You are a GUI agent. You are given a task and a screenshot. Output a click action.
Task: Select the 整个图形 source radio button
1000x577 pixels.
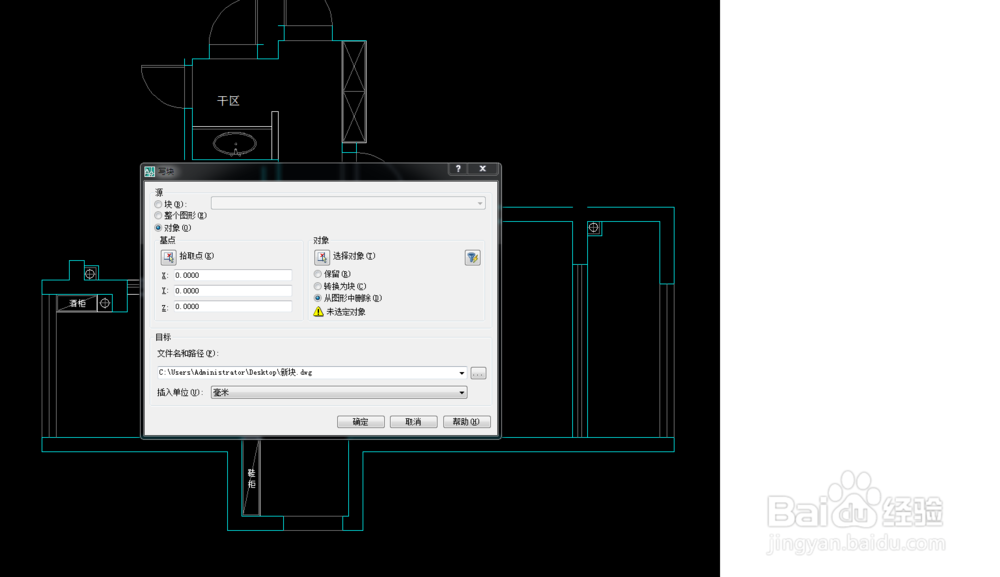click(x=158, y=215)
